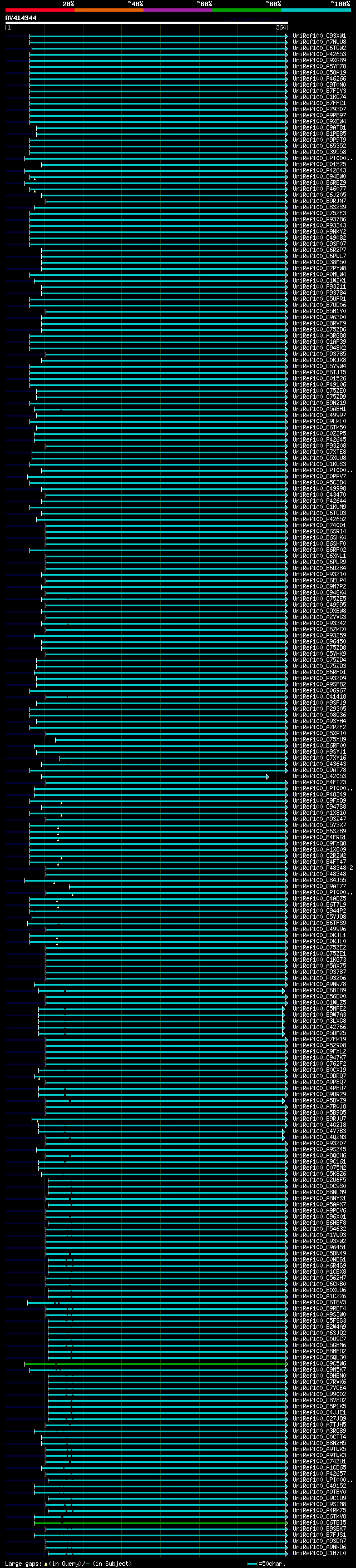Select hit UniRef100_B6REZ9
This screenshot has height=1568, width=356.
pyautogui.click(x=319, y=182)
